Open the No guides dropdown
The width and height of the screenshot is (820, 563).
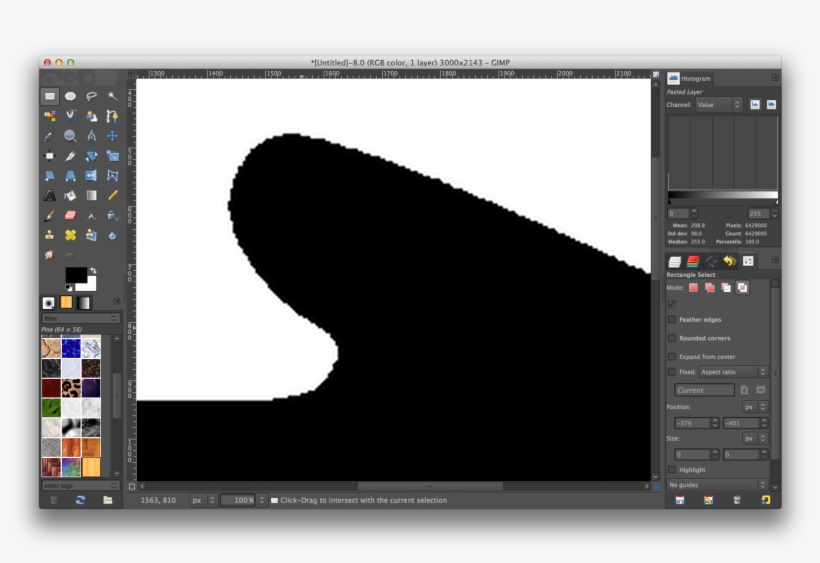click(717, 485)
